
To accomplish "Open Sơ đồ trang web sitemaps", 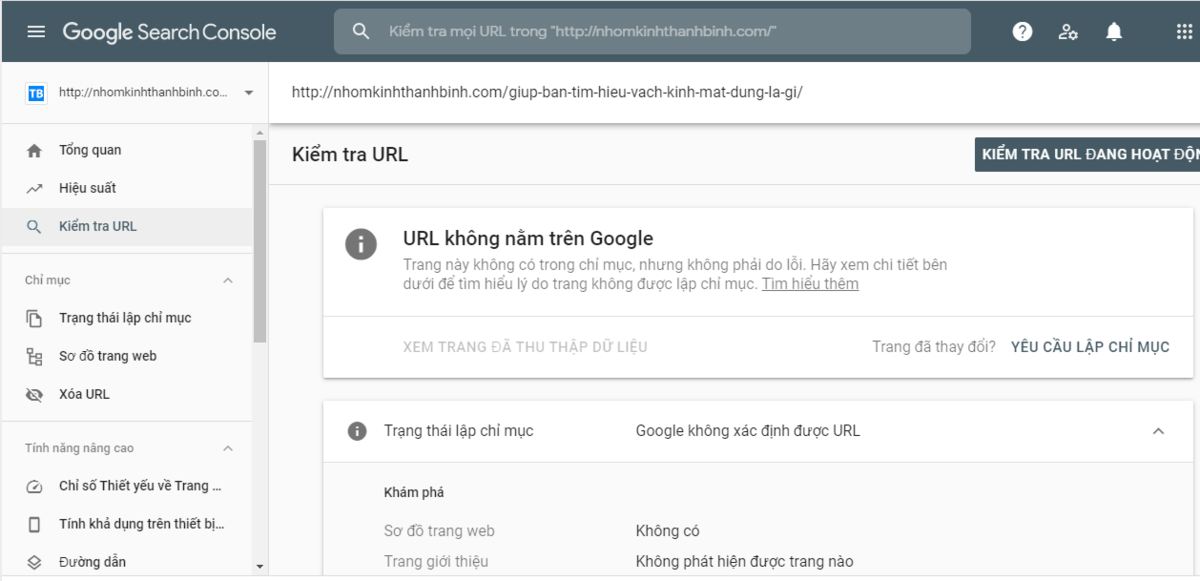I will click(x=108, y=356).
